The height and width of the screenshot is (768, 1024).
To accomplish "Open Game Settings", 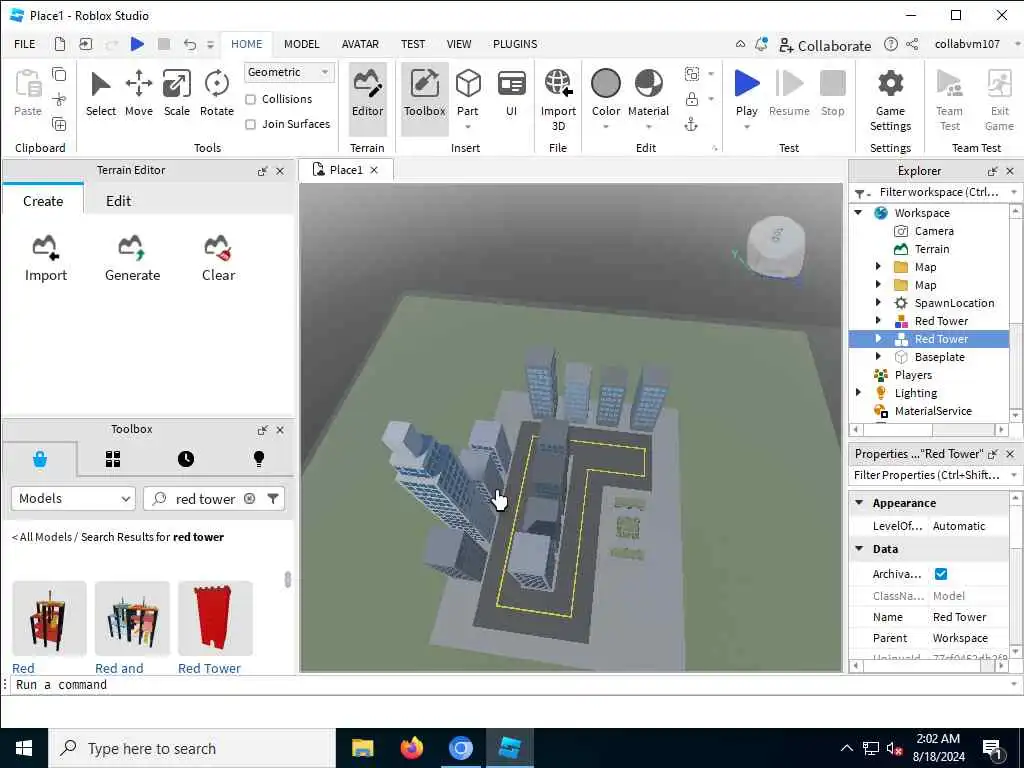I will point(890,100).
